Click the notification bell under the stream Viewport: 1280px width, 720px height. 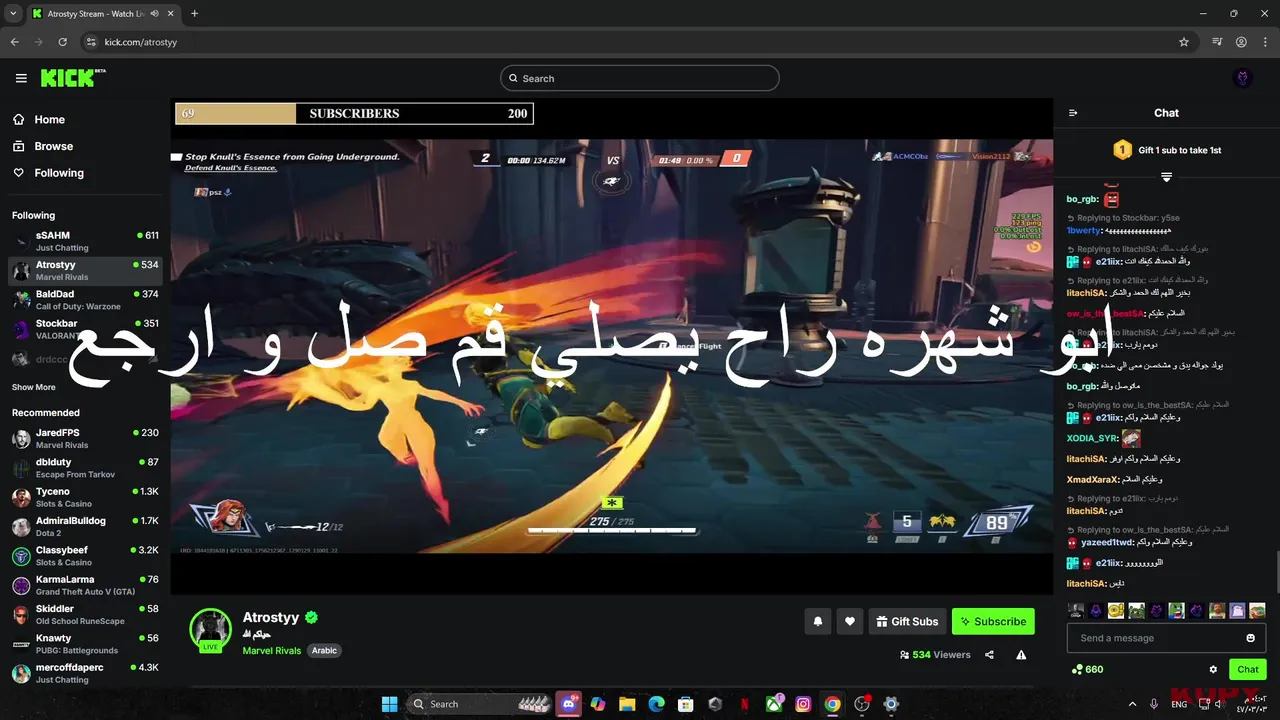817,621
